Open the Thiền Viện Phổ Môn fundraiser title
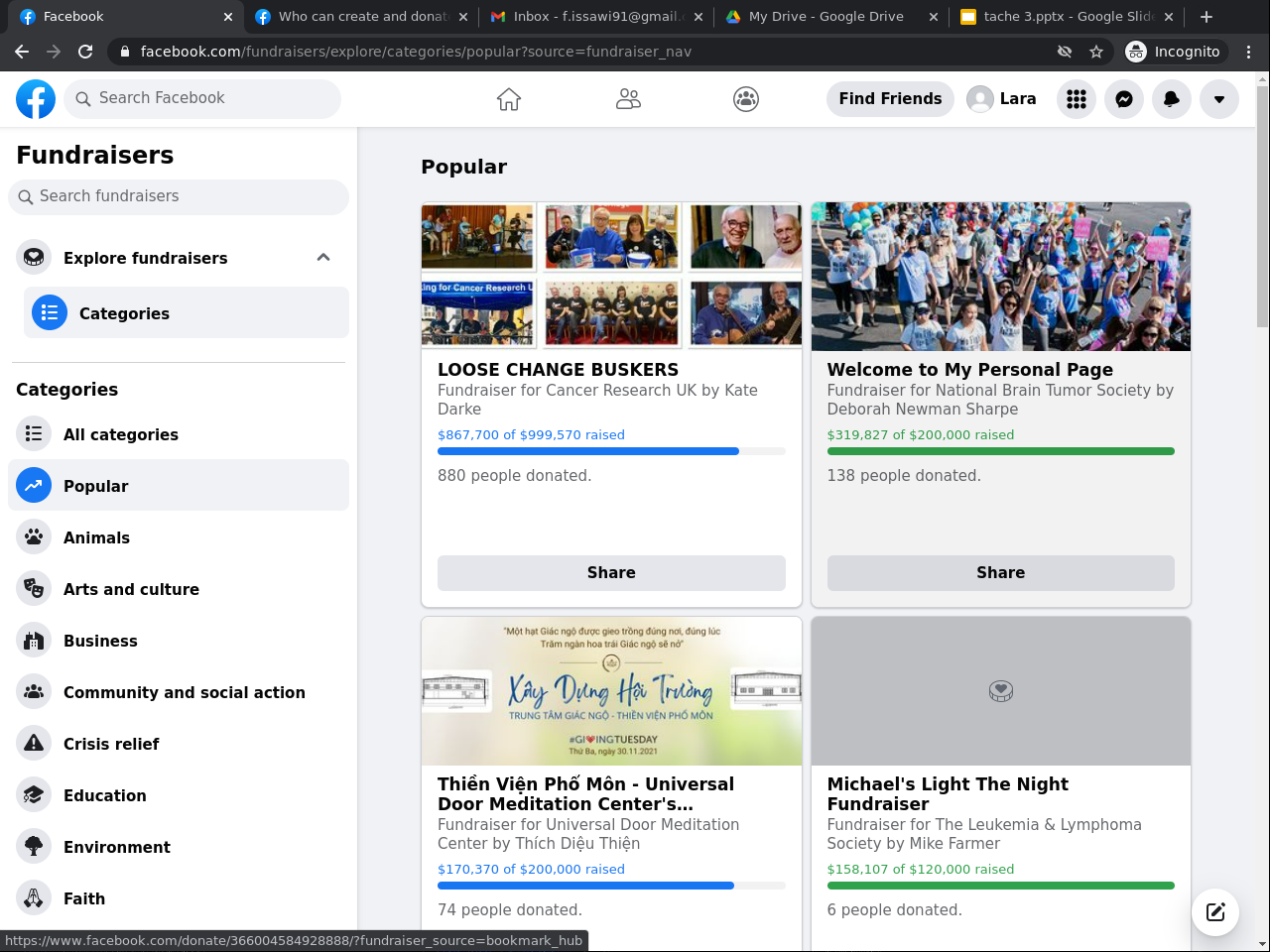Image resolution: width=1270 pixels, height=952 pixels. point(585,794)
